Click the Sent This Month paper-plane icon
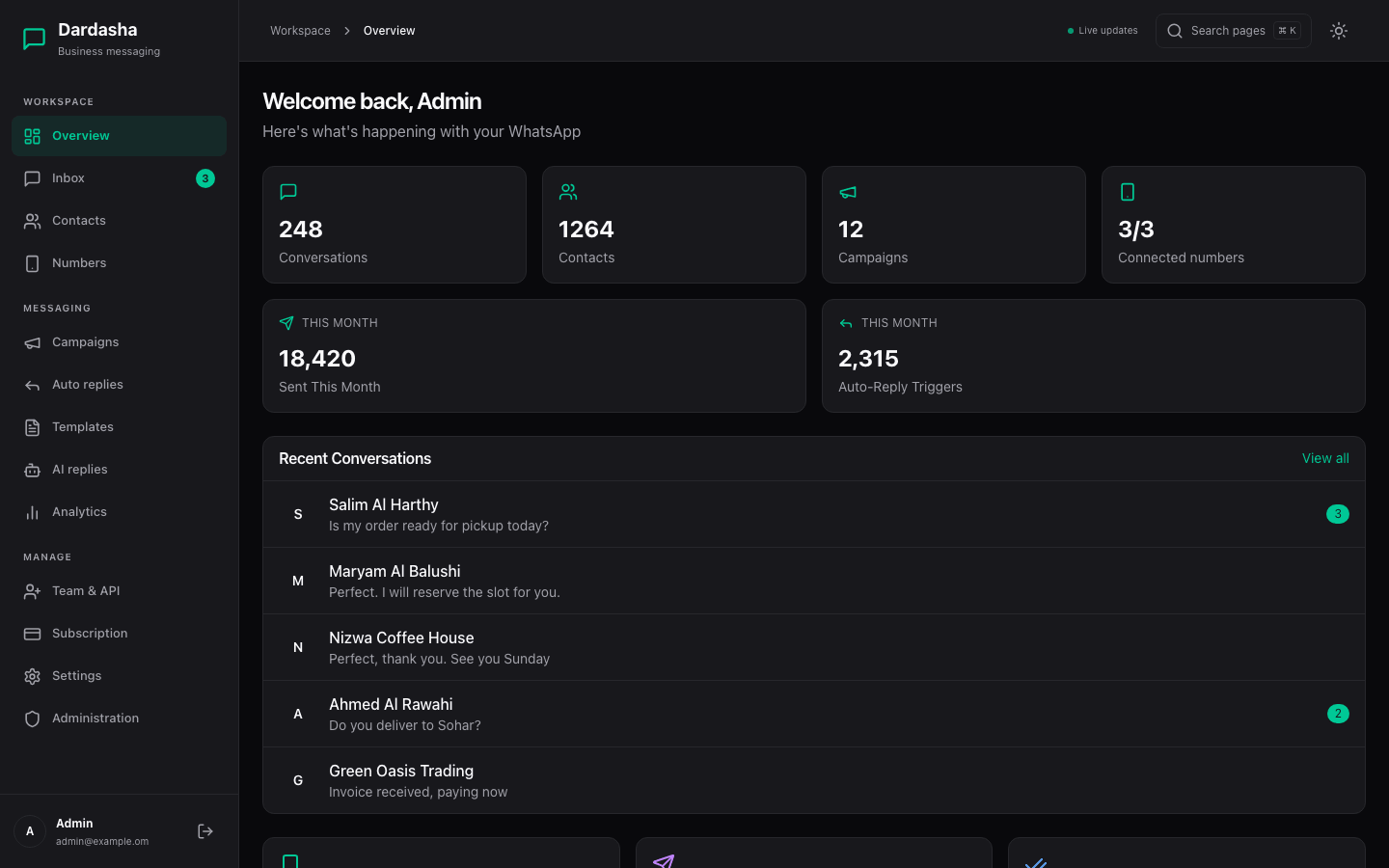The image size is (1389, 868). (x=286, y=323)
